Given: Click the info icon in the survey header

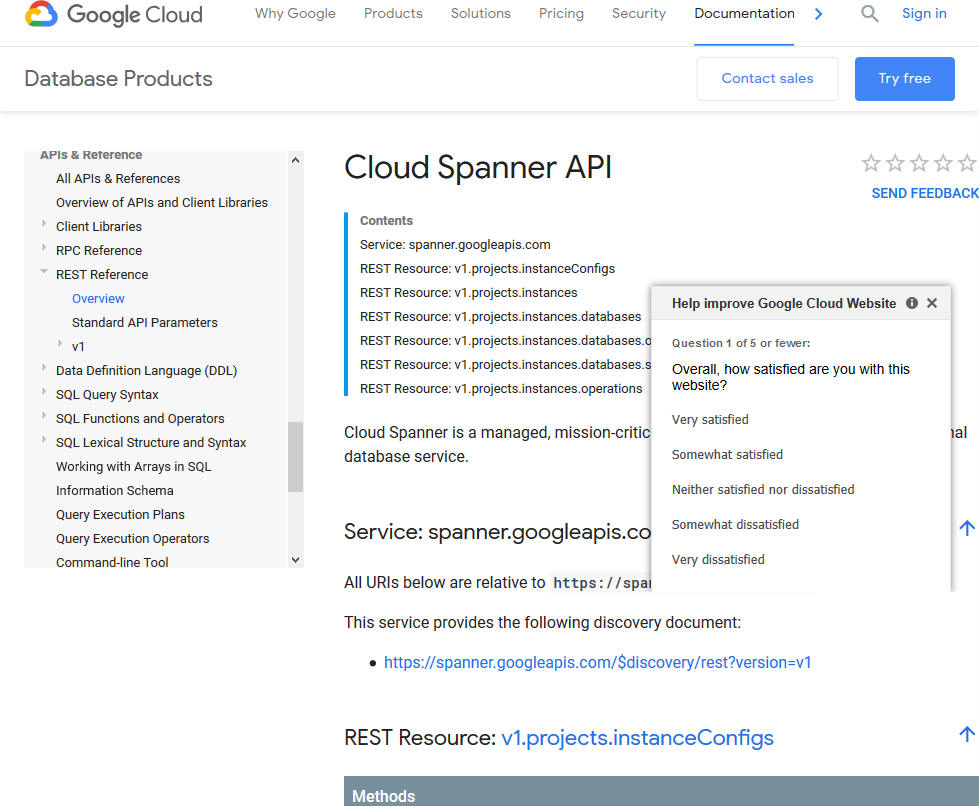Looking at the screenshot, I should point(912,303).
